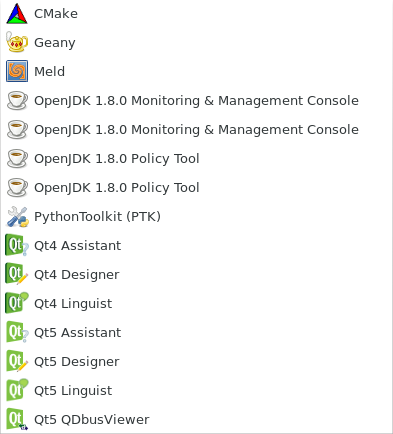Launch the first OpenJDK 1.8.0 Policy Tool
This screenshot has height=434, width=393.
[117, 159]
